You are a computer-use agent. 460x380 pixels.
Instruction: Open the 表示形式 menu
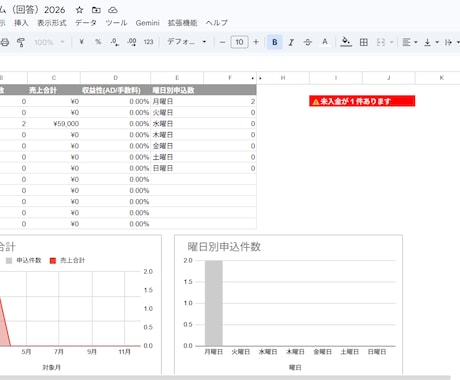[52, 23]
